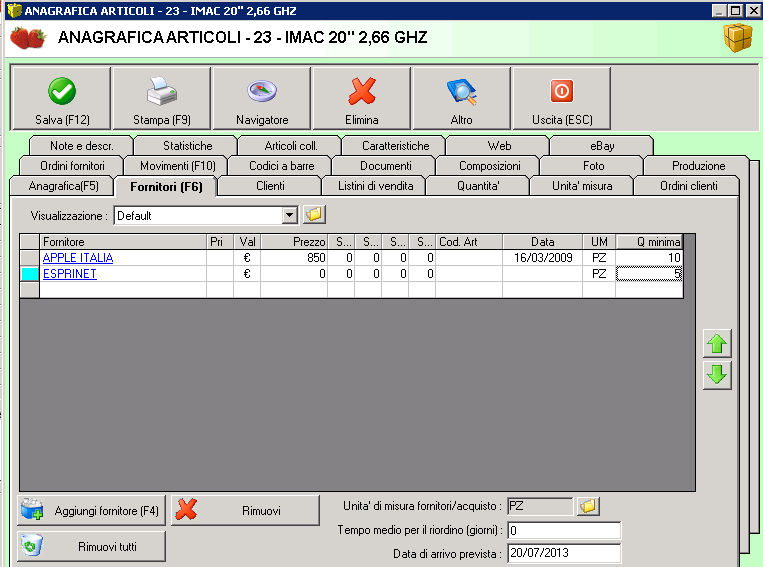Click the Unita' di misura PZ field
This screenshot has height=567, width=763.
[540, 506]
